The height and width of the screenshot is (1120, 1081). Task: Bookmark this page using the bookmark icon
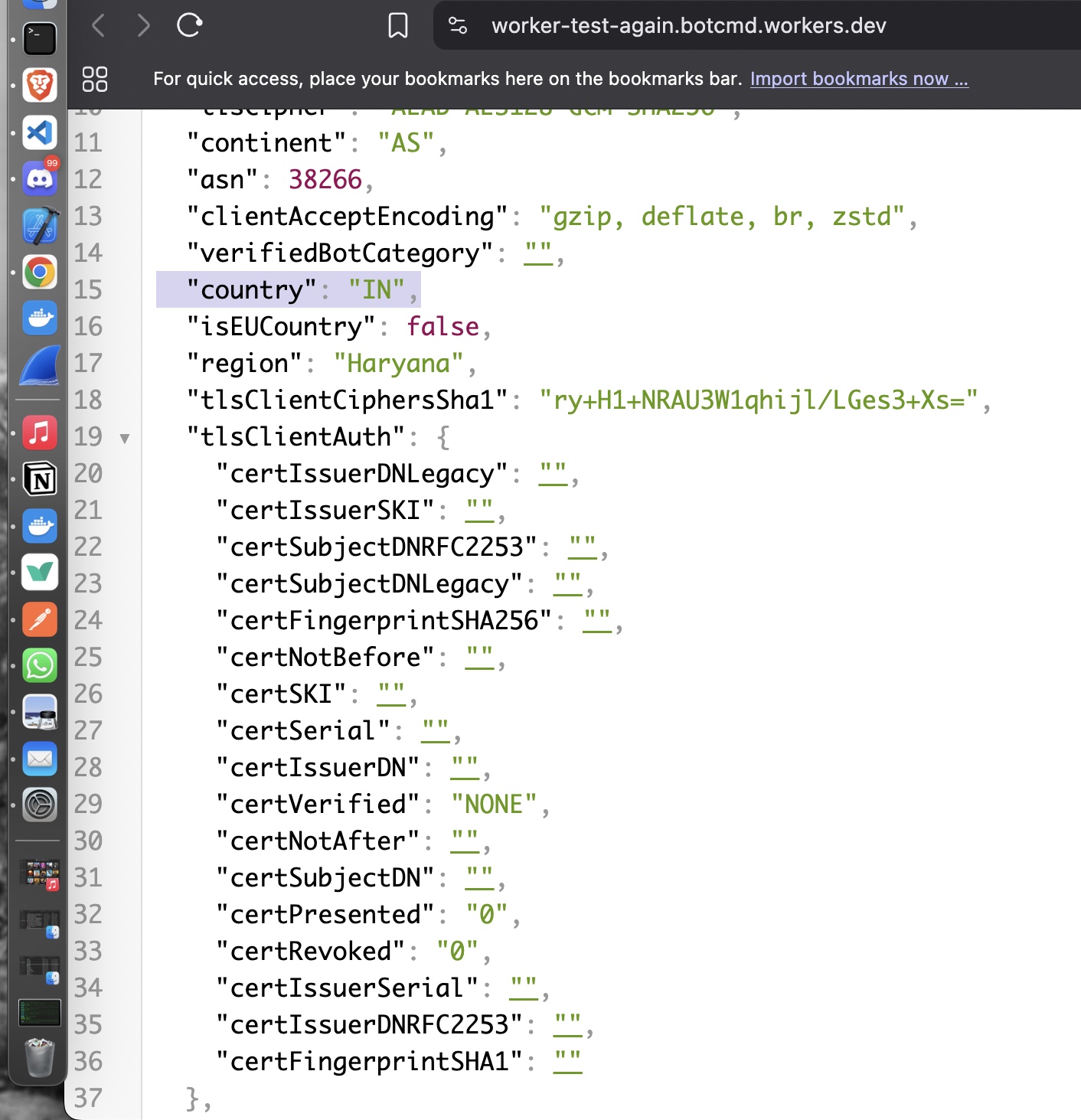click(x=397, y=26)
